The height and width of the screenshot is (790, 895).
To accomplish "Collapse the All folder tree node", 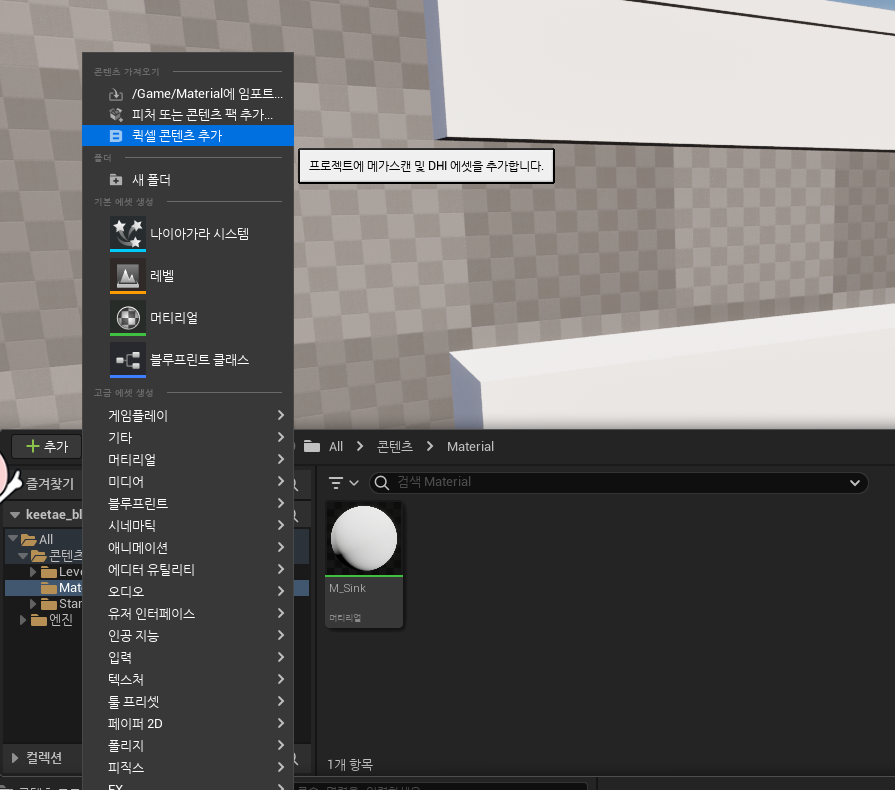I will (x=13, y=538).
